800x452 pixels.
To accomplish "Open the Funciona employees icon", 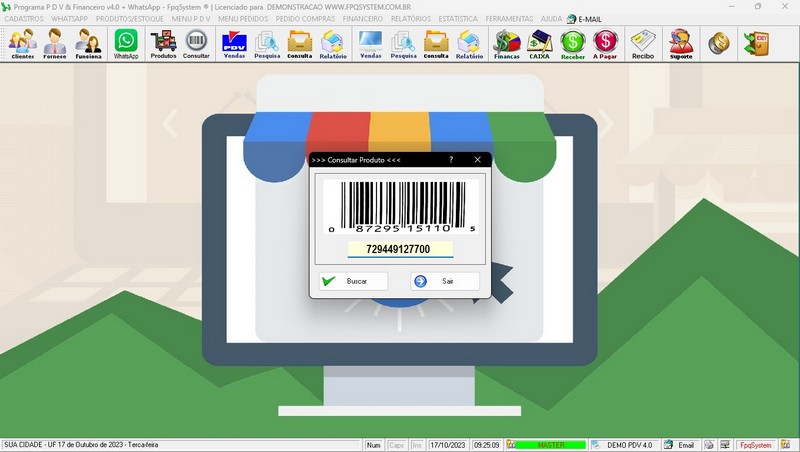I will tap(88, 44).
